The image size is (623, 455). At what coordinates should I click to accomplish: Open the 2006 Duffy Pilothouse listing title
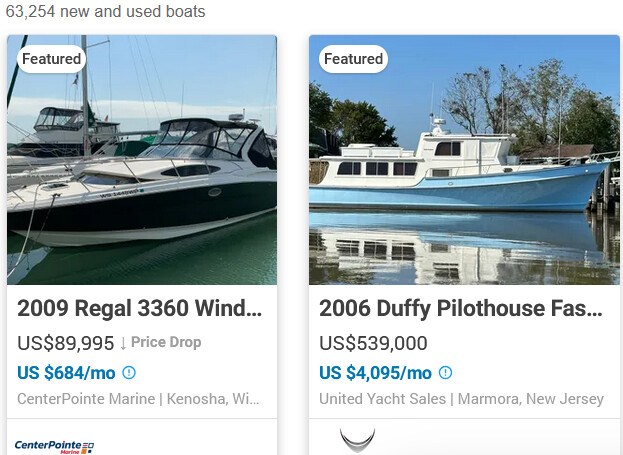point(461,308)
